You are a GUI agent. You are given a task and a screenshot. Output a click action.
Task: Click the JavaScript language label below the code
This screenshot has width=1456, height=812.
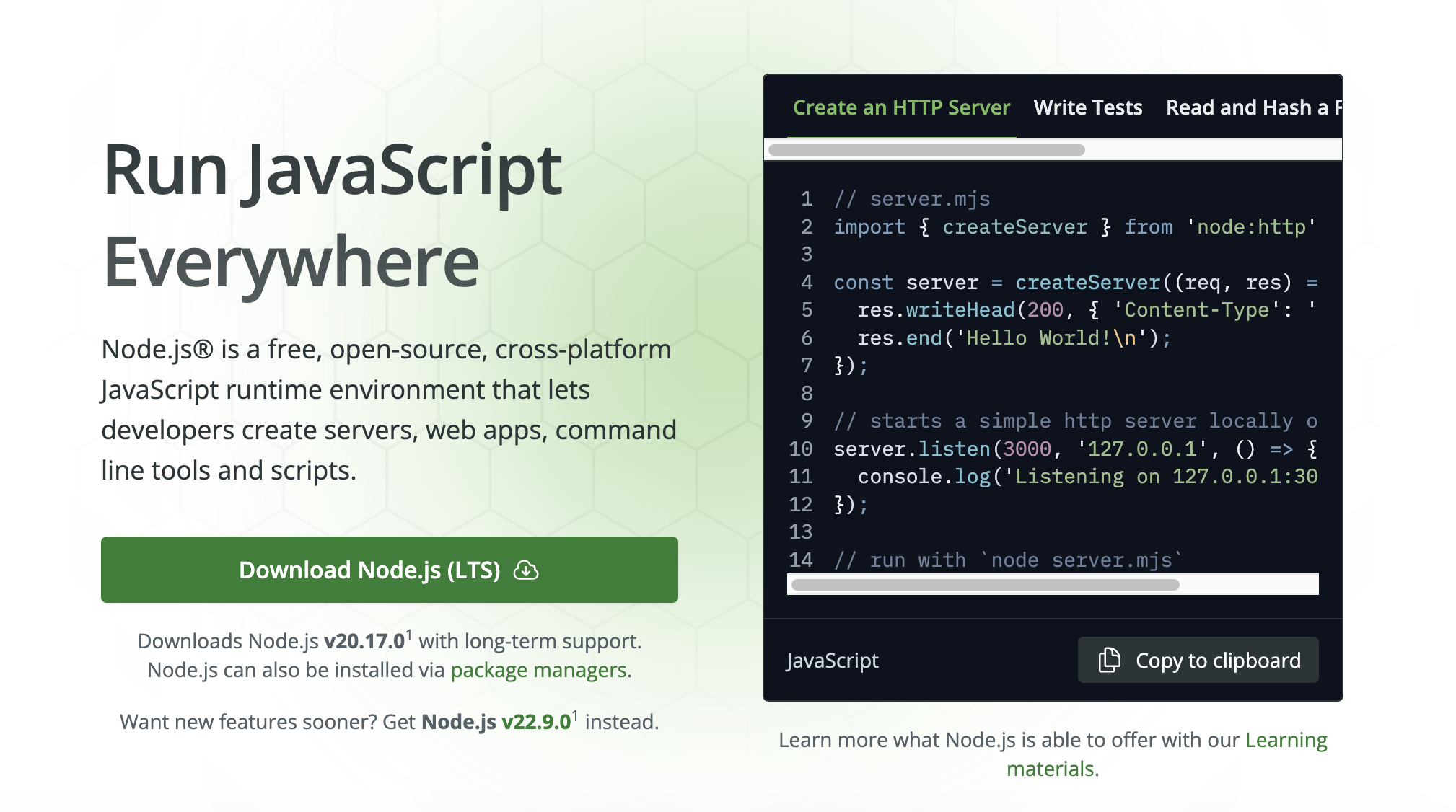click(x=832, y=661)
